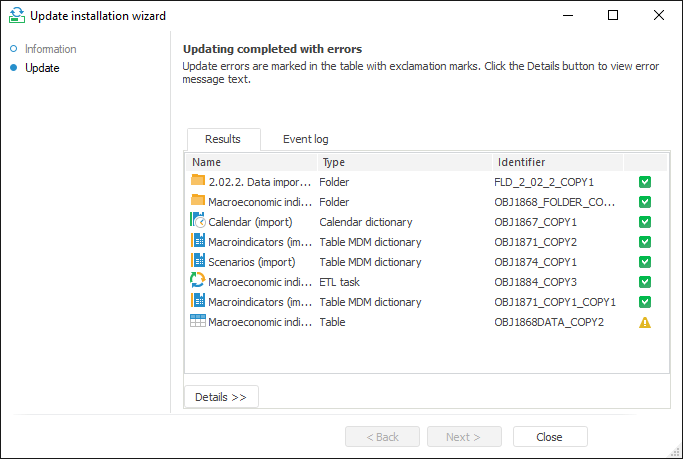Select the OBJ1871_COPY2 Macroindicators row
Image resolution: width=683 pixels, height=459 pixels.
pos(400,242)
